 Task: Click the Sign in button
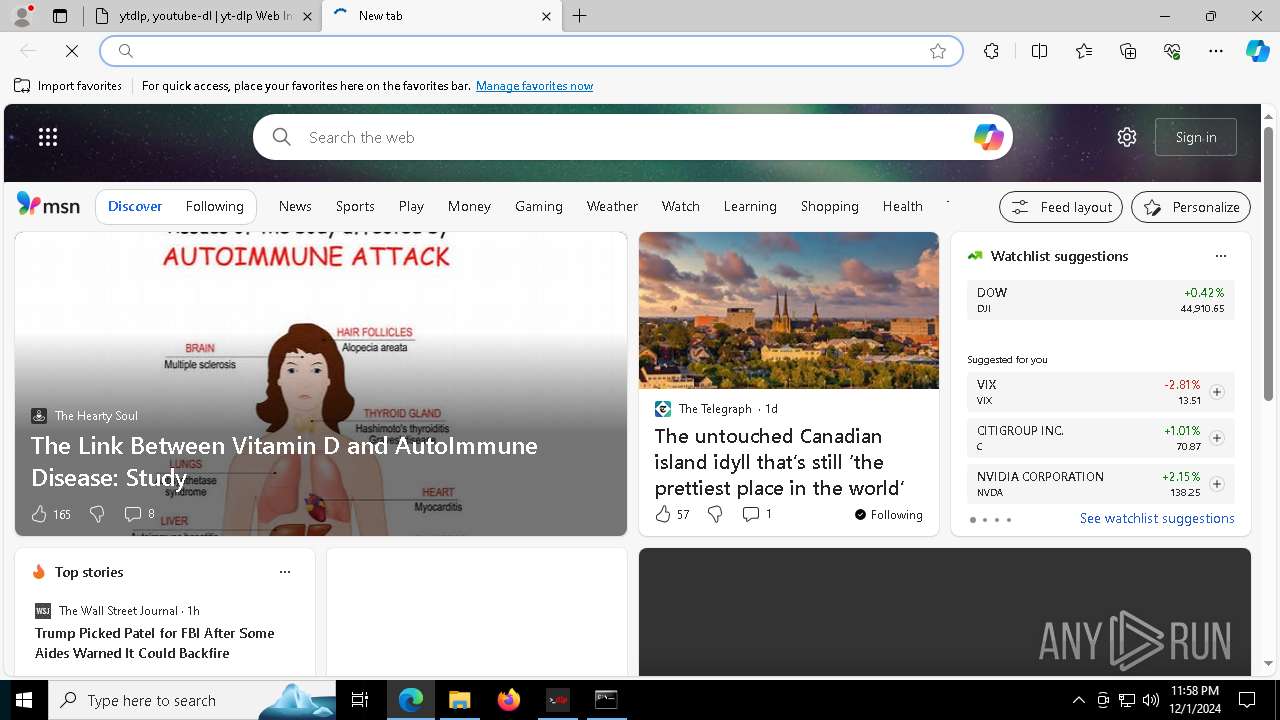pyautogui.click(x=1196, y=137)
